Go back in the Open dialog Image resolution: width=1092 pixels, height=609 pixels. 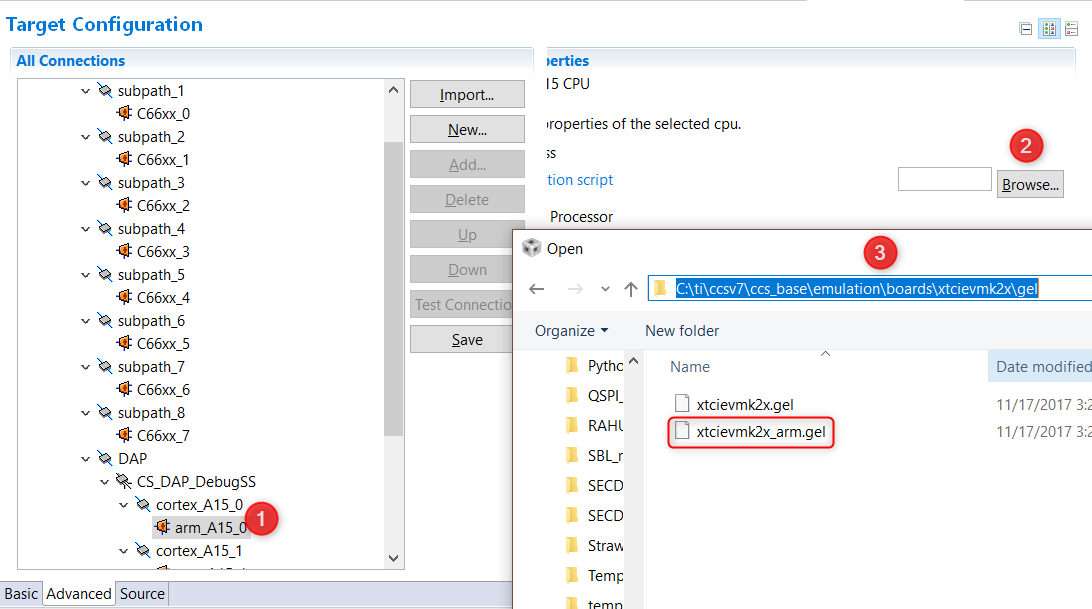[x=537, y=289]
